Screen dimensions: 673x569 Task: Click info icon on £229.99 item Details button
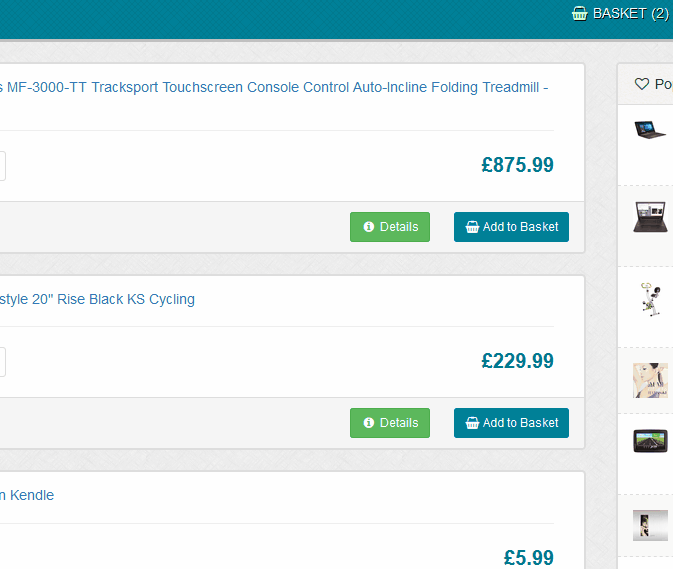pyautogui.click(x=369, y=423)
